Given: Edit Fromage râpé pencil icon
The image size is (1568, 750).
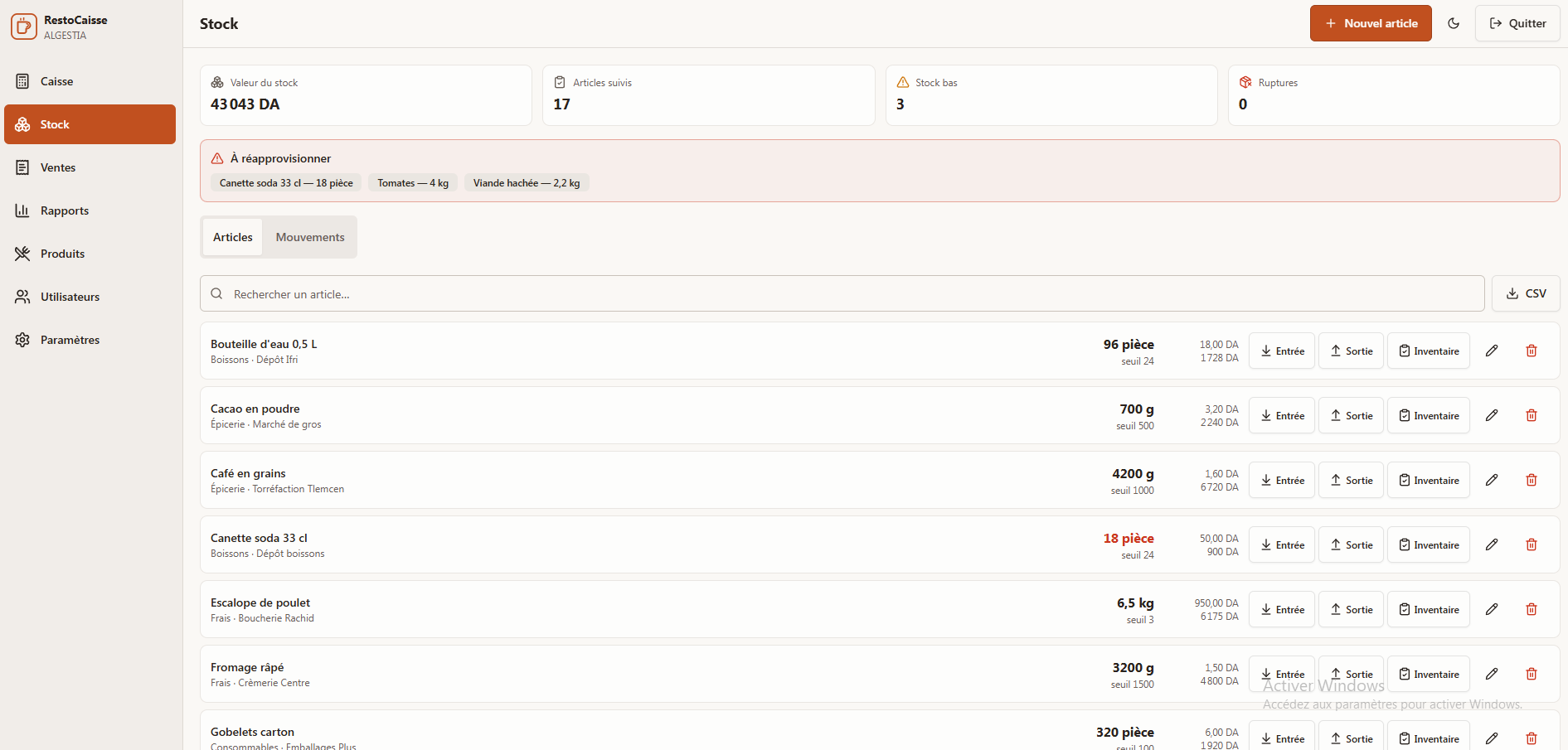Looking at the screenshot, I should (1492, 674).
